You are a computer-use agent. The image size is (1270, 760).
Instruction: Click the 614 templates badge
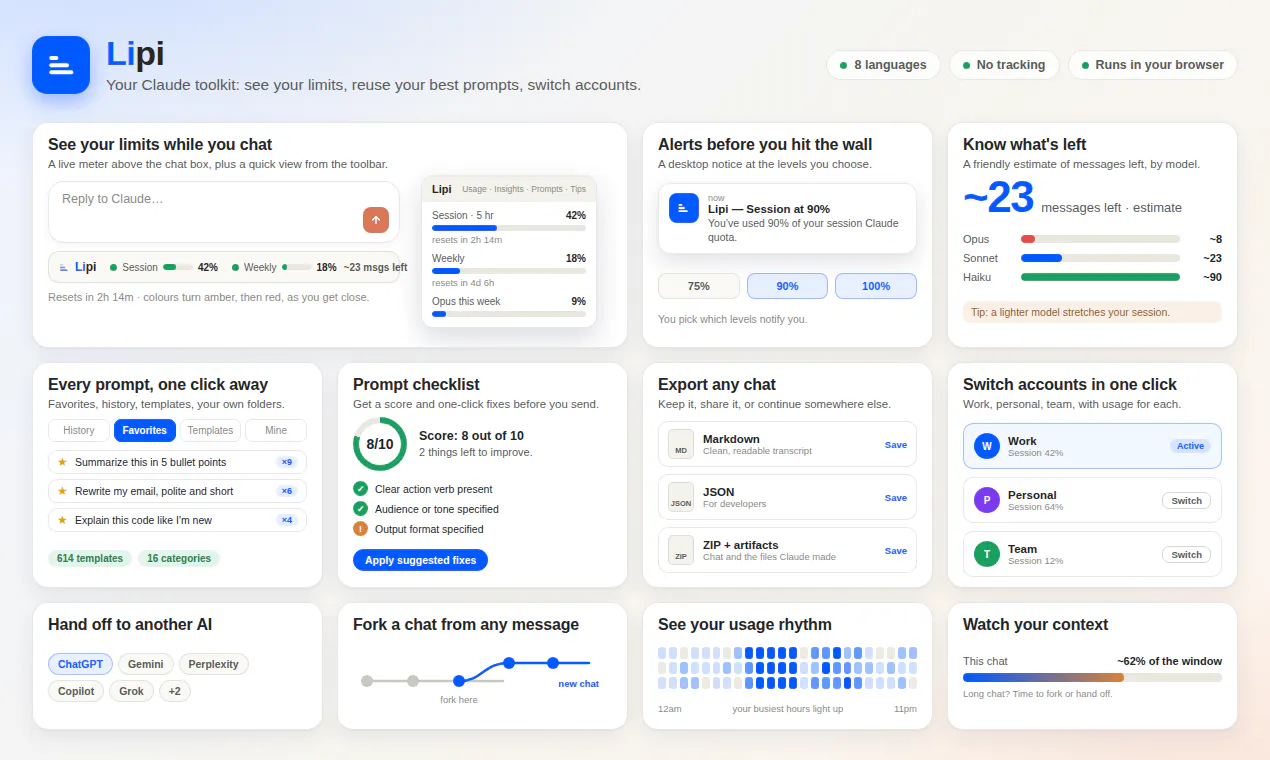click(x=90, y=558)
